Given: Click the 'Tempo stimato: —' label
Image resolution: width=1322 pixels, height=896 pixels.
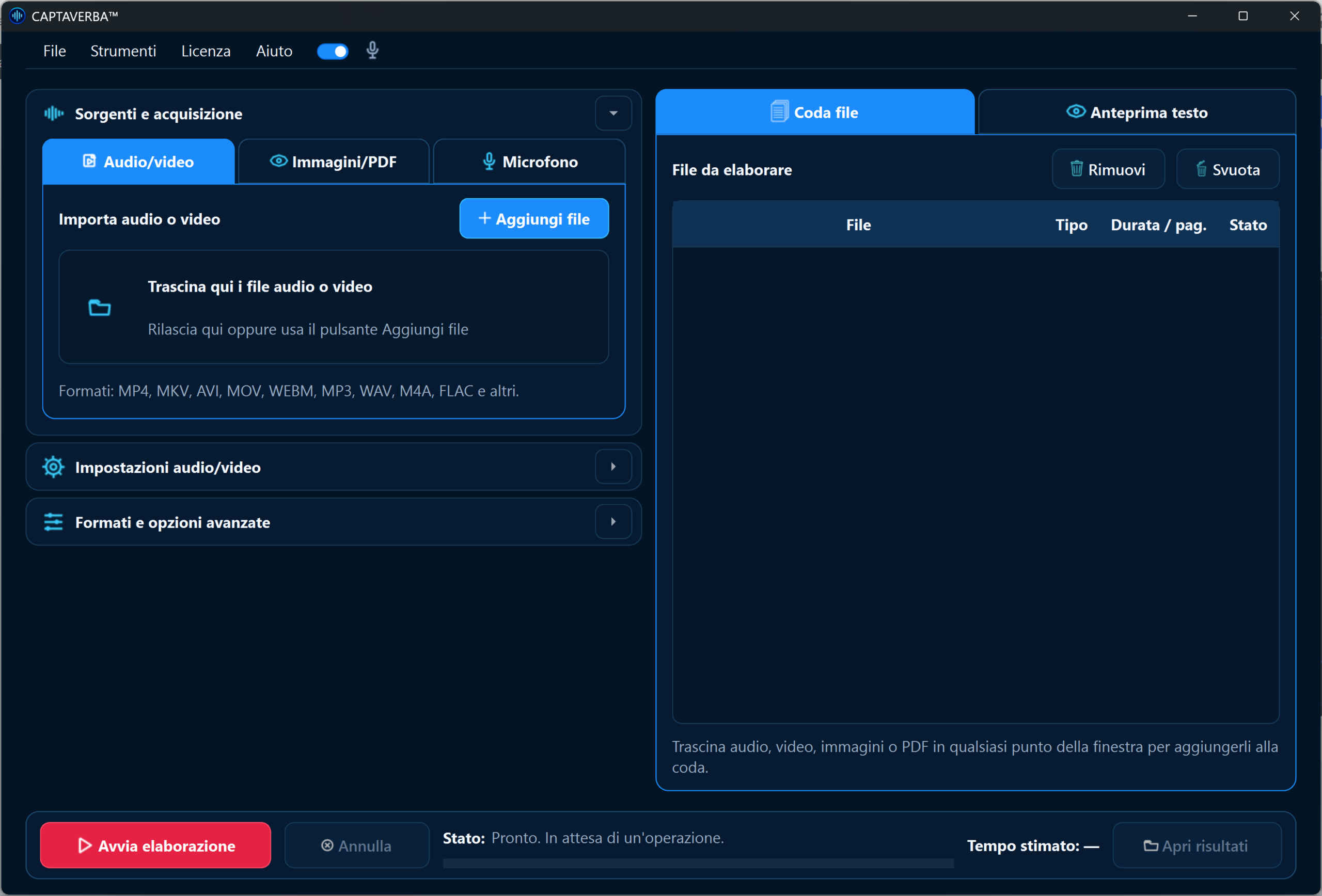Looking at the screenshot, I should coord(1033,845).
